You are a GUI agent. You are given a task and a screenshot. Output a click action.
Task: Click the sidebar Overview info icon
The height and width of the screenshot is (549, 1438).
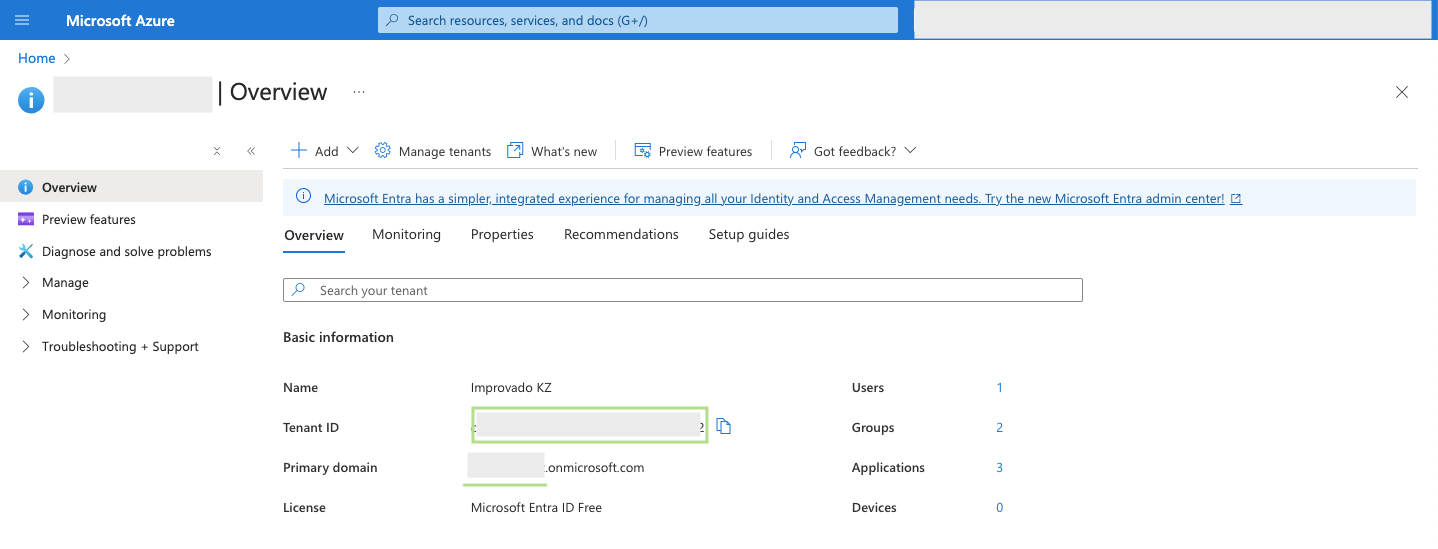tap(25, 187)
